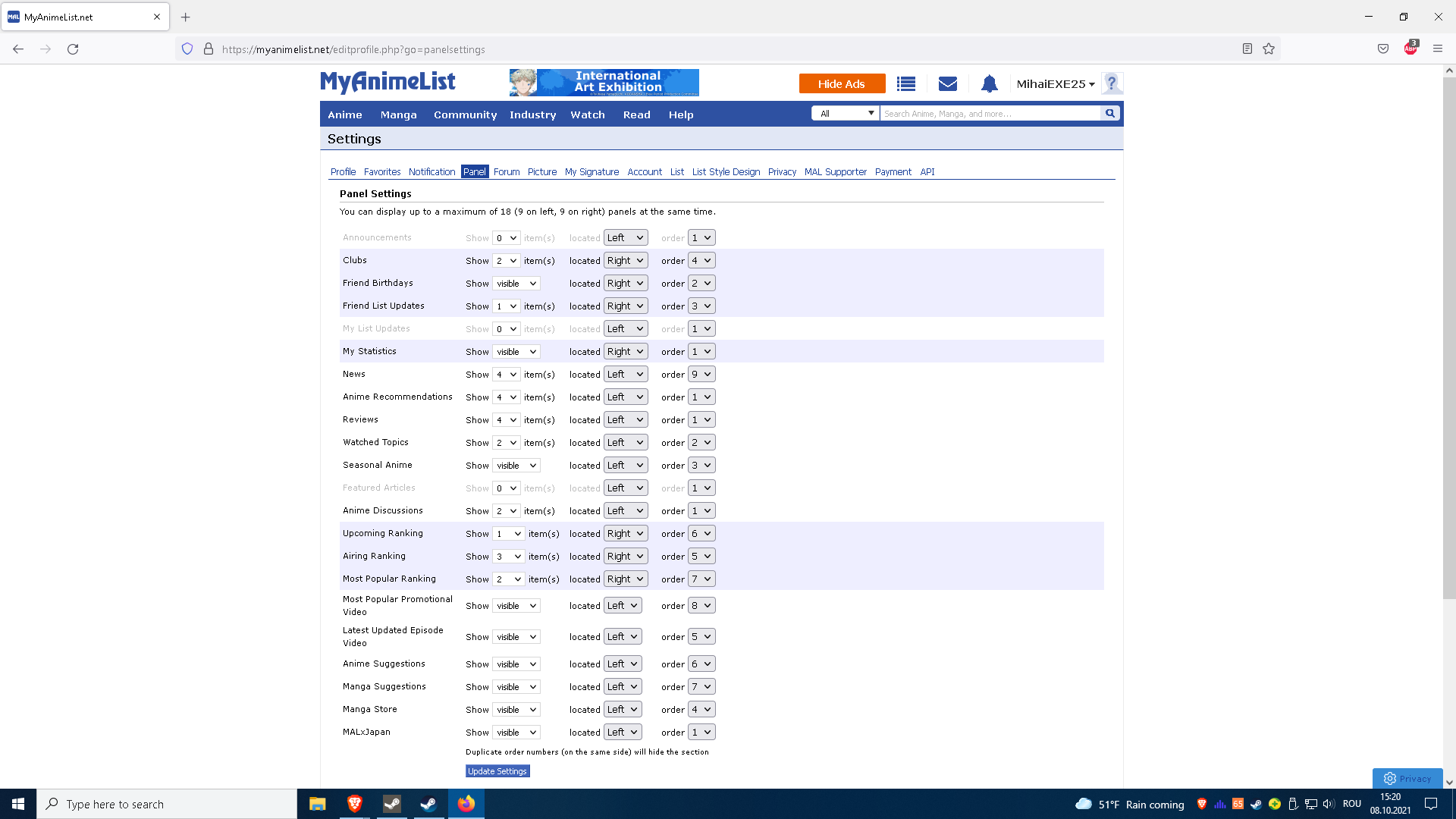1456x819 pixels.
Task: Open the My List icon in header
Action: pyautogui.click(x=905, y=84)
